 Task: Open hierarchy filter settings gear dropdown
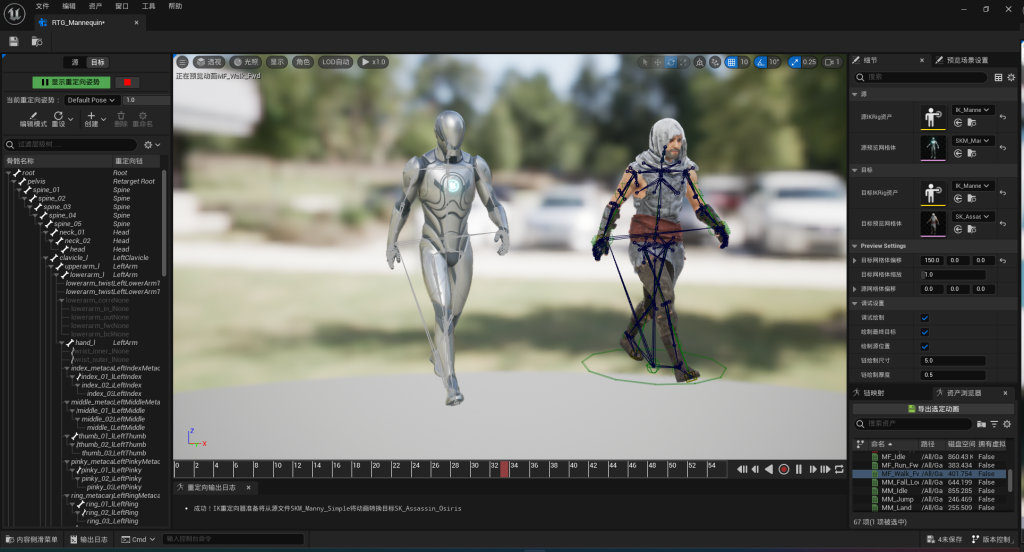tap(152, 144)
